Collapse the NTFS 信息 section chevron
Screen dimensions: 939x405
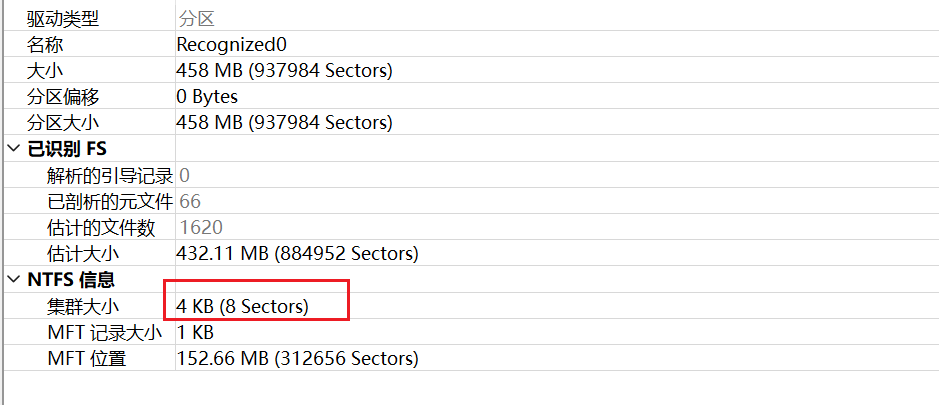[x=13, y=280]
